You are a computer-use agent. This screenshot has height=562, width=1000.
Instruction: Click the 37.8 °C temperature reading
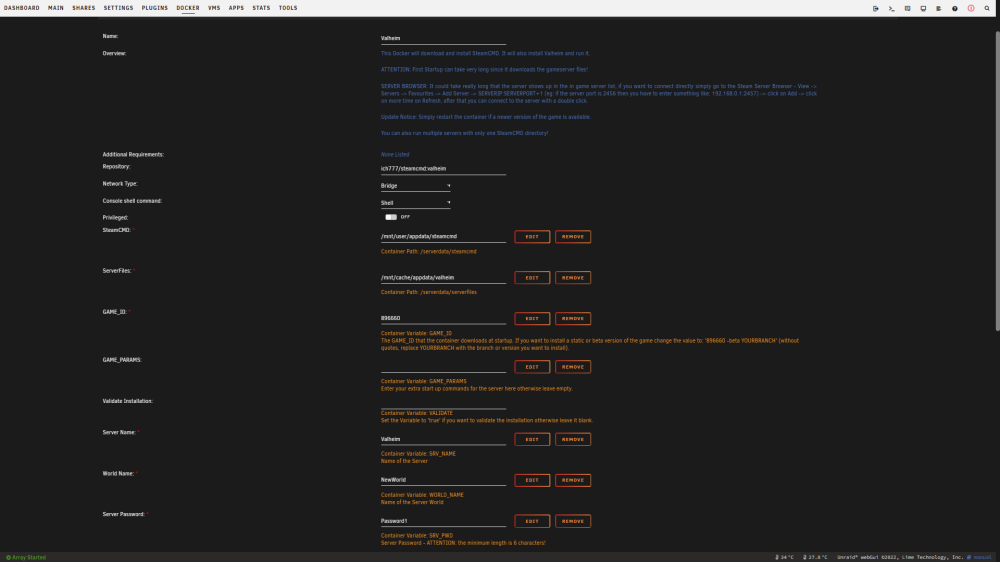pos(815,558)
